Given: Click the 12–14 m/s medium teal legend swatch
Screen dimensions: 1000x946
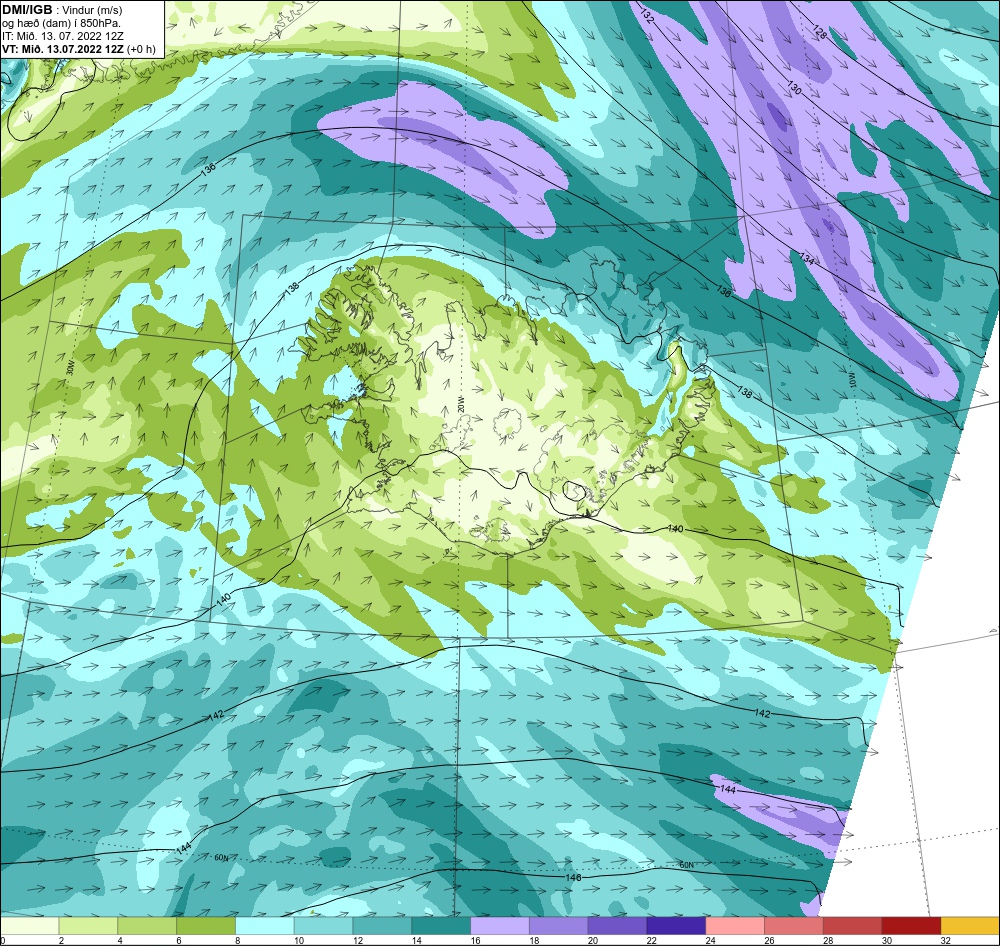Looking at the screenshot, I should [382, 926].
